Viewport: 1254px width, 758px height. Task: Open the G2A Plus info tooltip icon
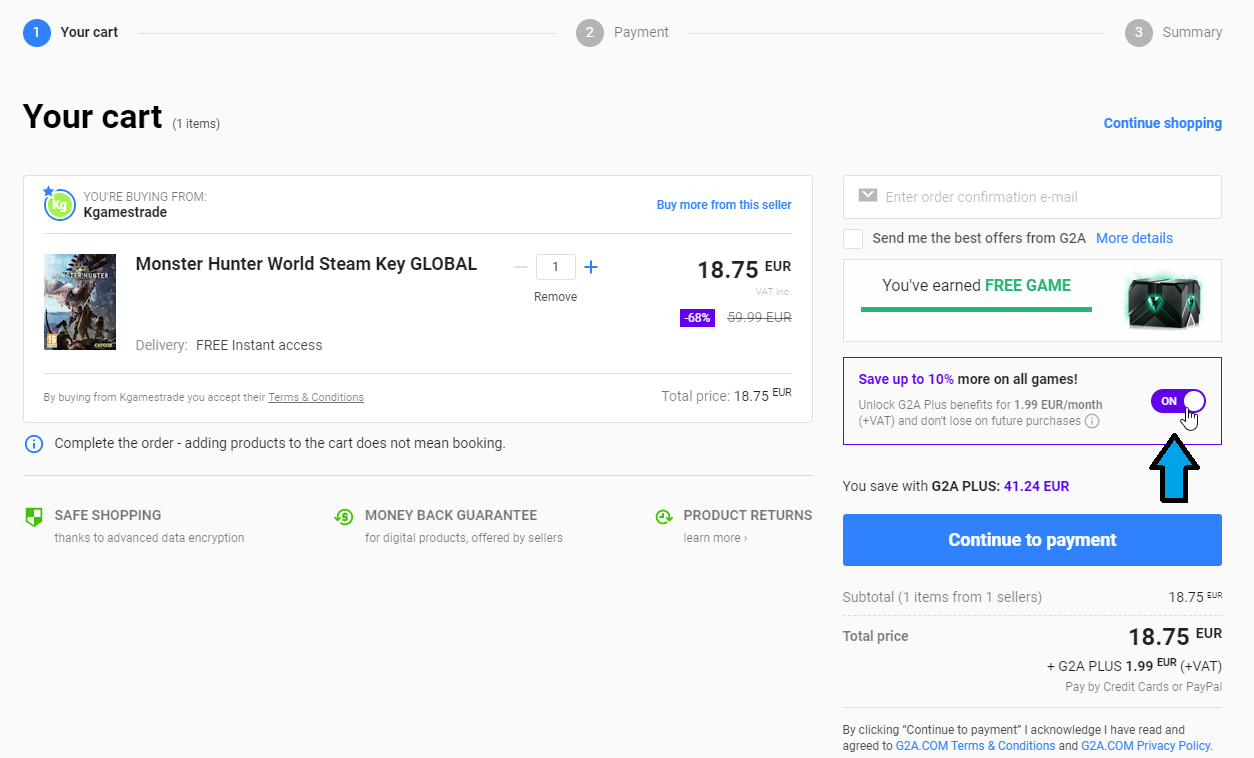pos(1092,420)
